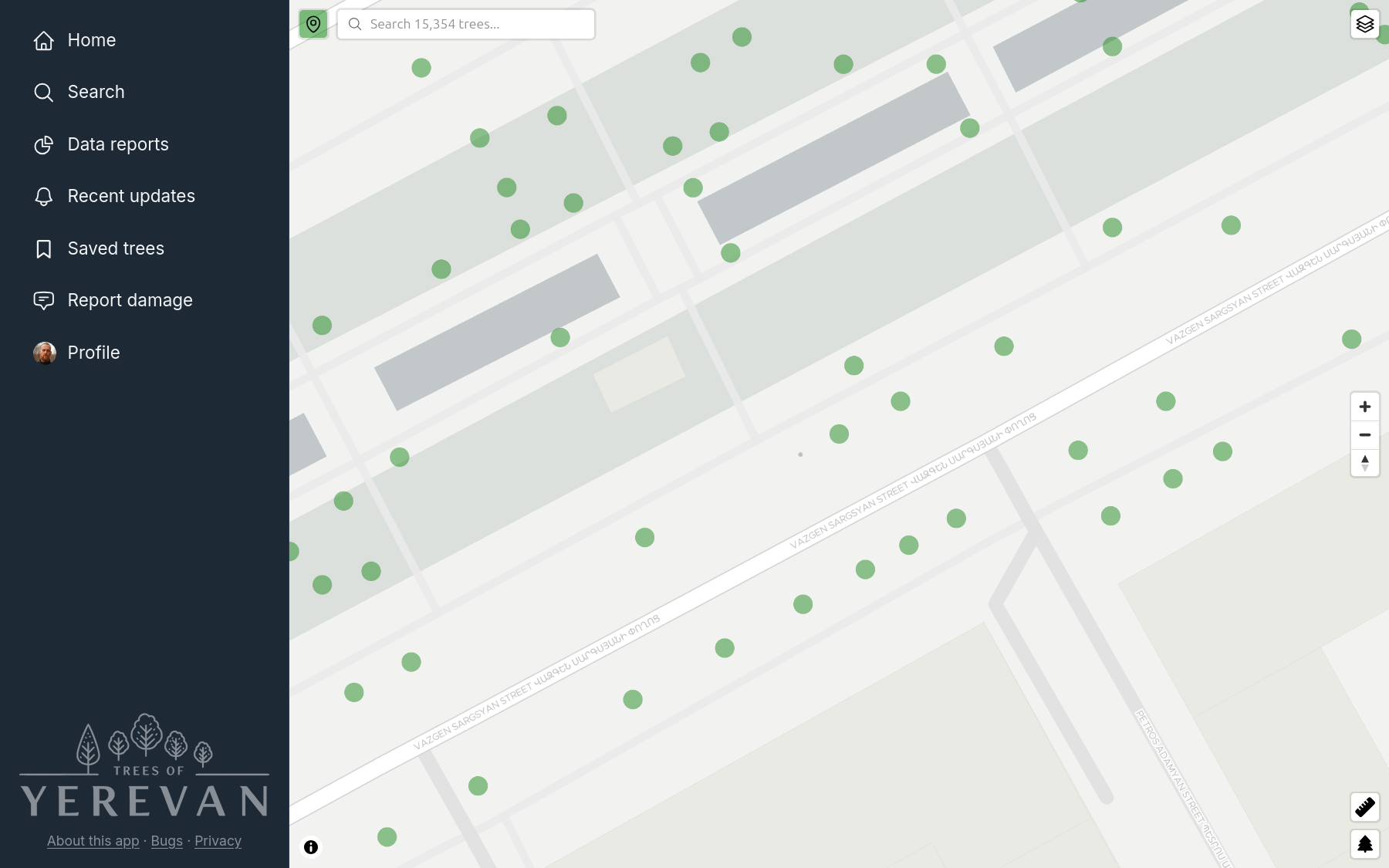Follow the Bugs link

click(x=167, y=841)
